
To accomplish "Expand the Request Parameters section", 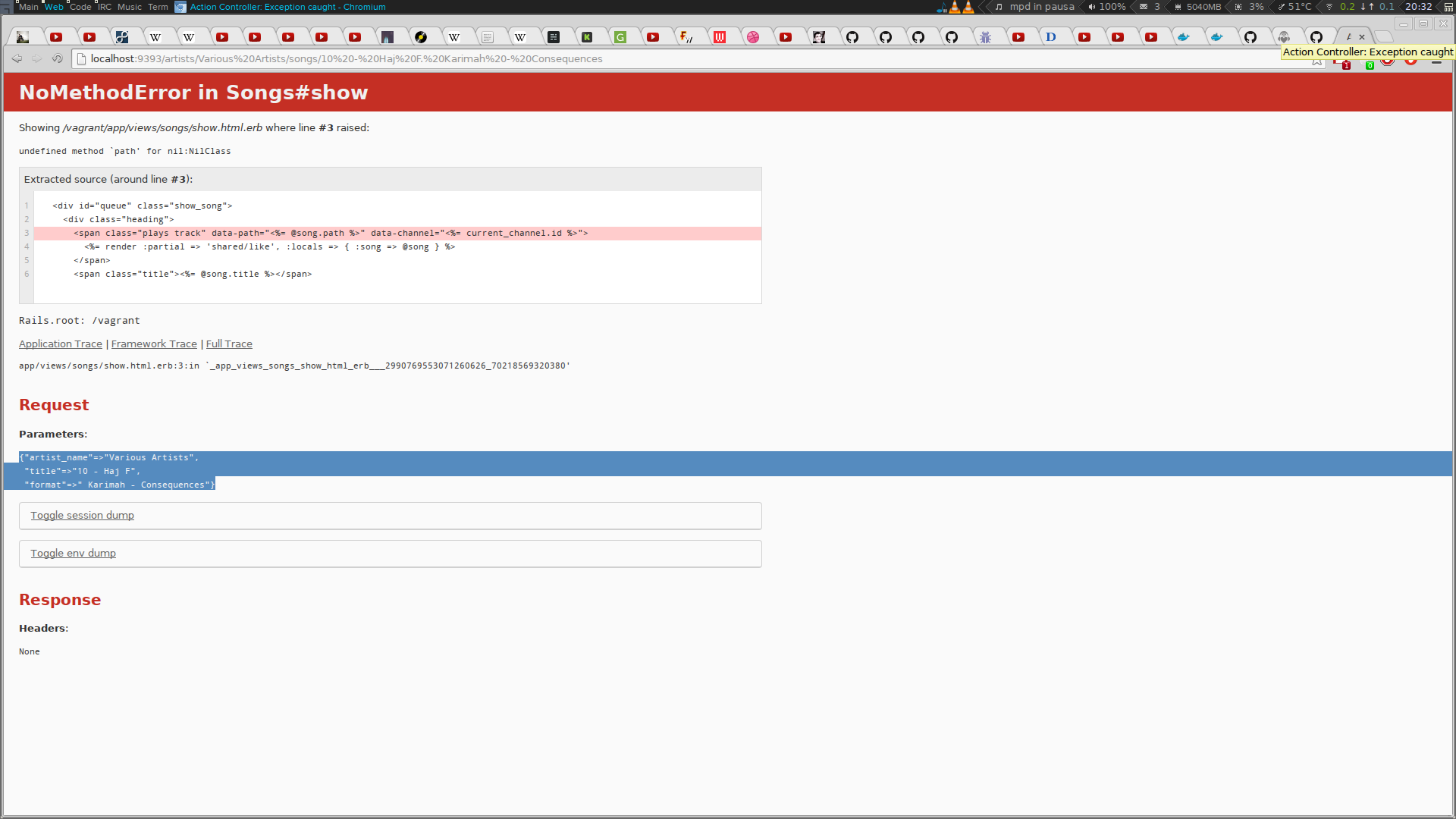I will [x=52, y=434].
